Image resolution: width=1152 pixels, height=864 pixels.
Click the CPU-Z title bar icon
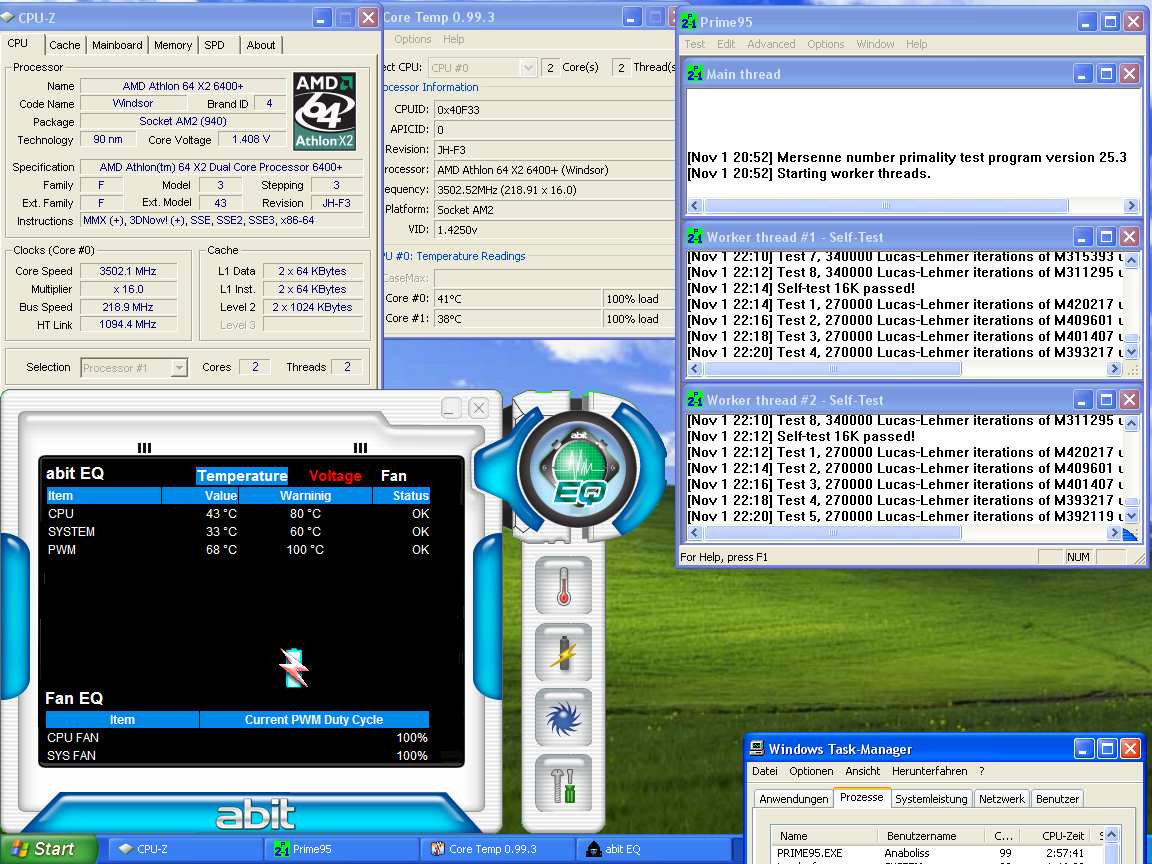click(x=7, y=17)
